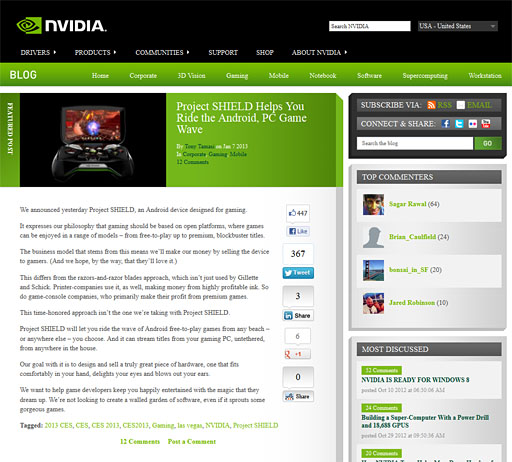Expand the Drivers menu
512x462 pixels.
coord(38,52)
